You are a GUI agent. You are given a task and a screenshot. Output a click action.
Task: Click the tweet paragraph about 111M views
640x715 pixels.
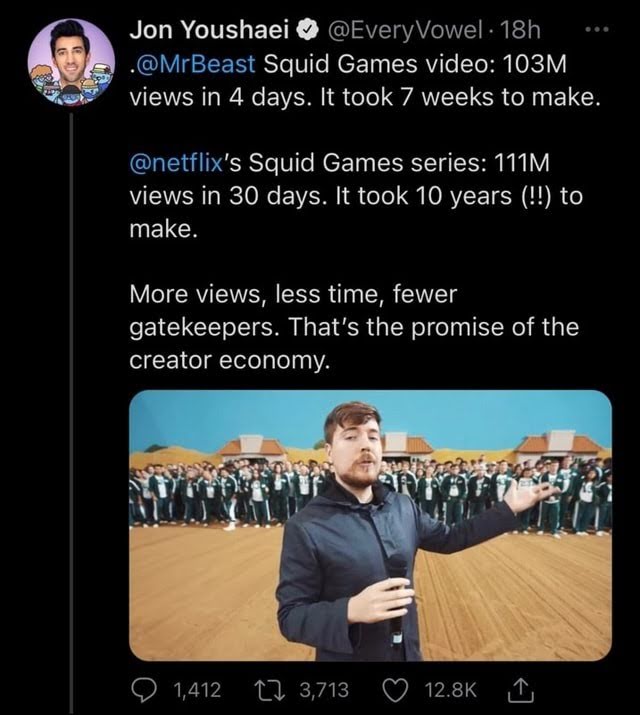356,196
